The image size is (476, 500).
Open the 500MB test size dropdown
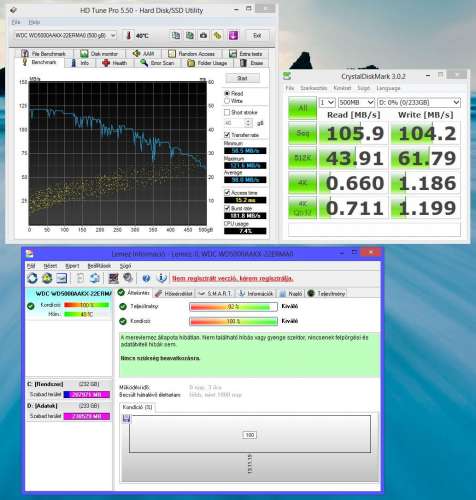coord(356,102)
